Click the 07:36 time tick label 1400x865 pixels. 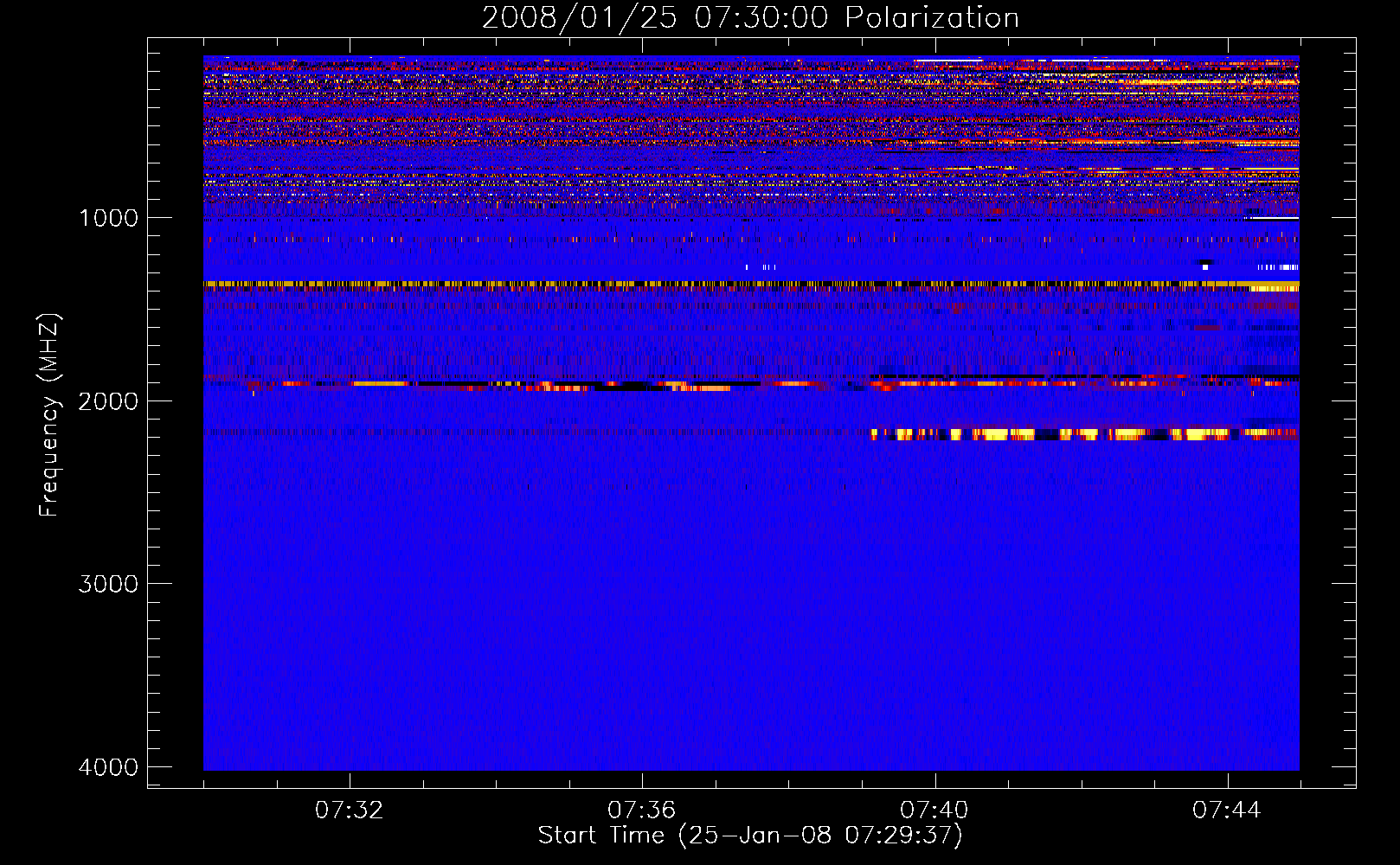pos(642,811)
